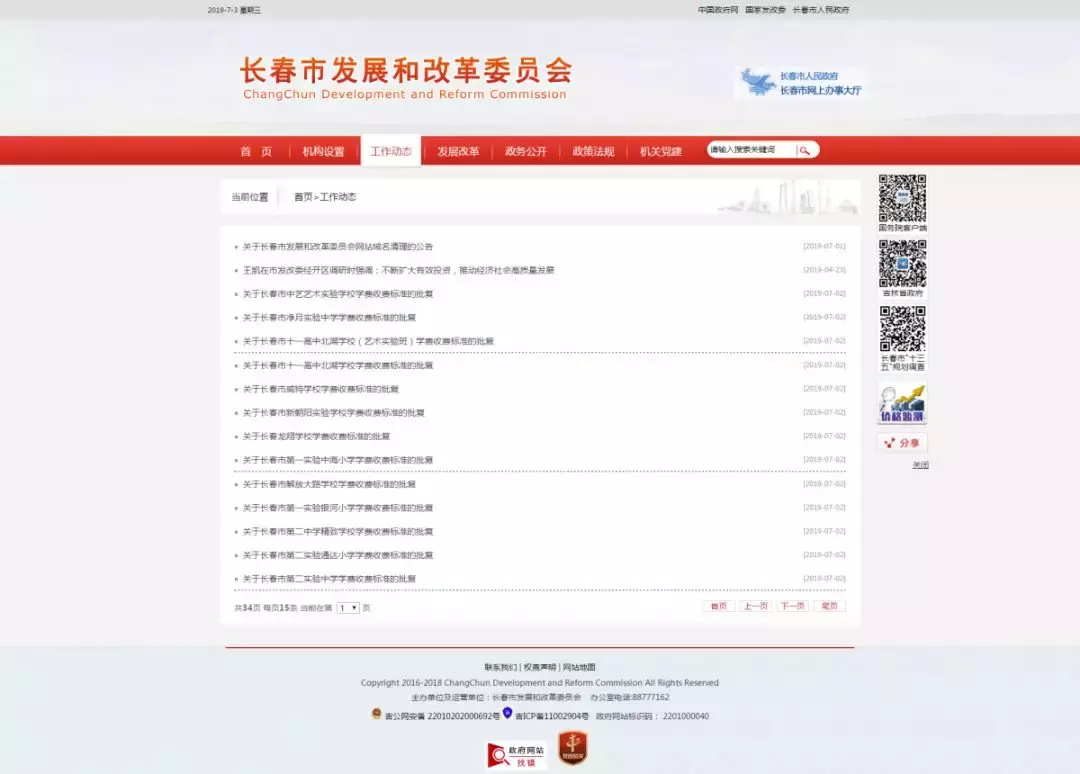Click the 下一页 pagination button

click(791, 605)
